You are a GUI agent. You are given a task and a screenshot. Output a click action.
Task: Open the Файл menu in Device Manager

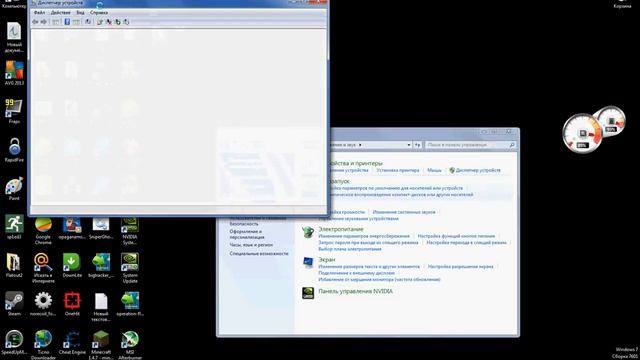(40, 13)
